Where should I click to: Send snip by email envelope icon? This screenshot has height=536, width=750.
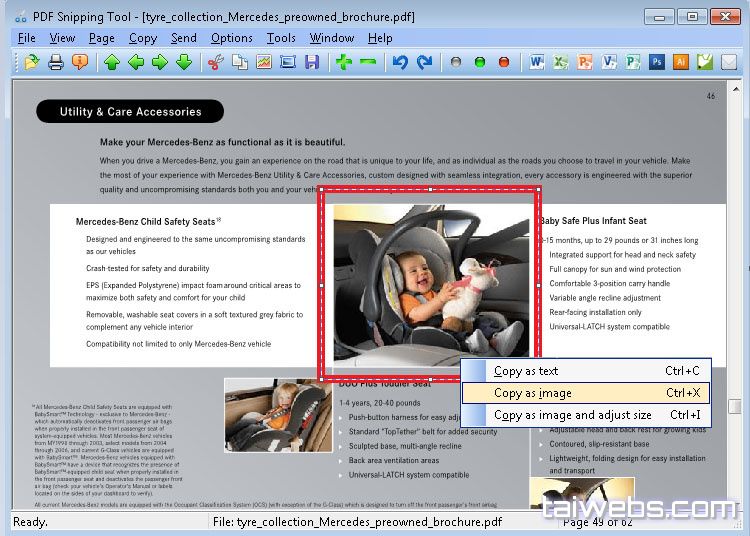click(x=728, y=62)
